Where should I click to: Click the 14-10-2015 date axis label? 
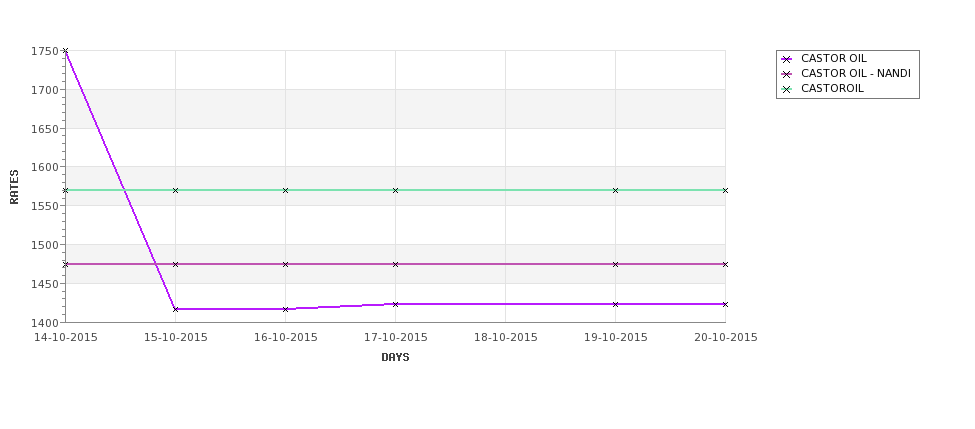pyautogui.click(x=65, y=338)
